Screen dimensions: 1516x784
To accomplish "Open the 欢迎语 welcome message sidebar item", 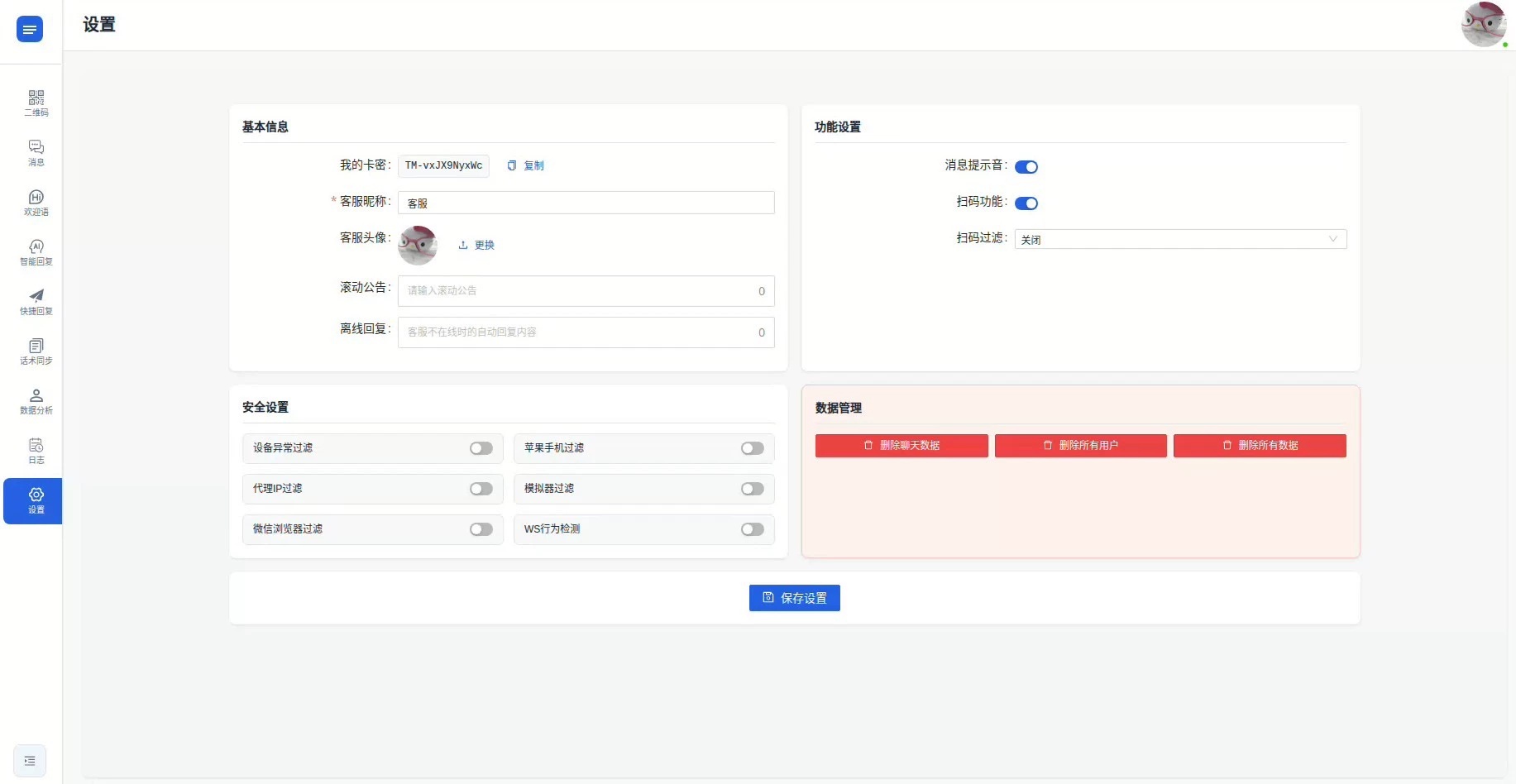I will (36, 203).
